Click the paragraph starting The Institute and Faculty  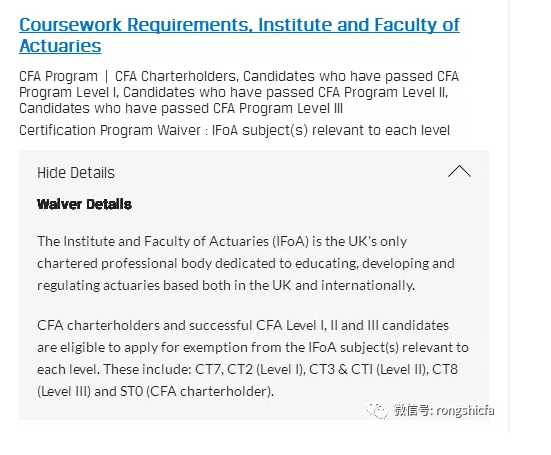point(246,263)
